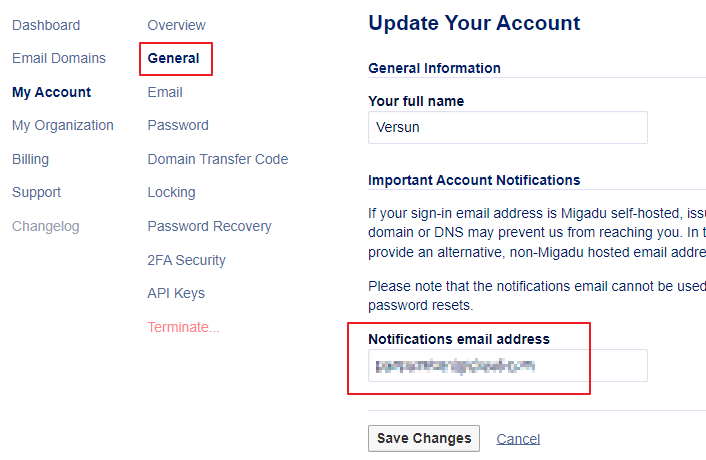Click the full name text field
Screen dimensions: 706x460
(x=507, y=127)
